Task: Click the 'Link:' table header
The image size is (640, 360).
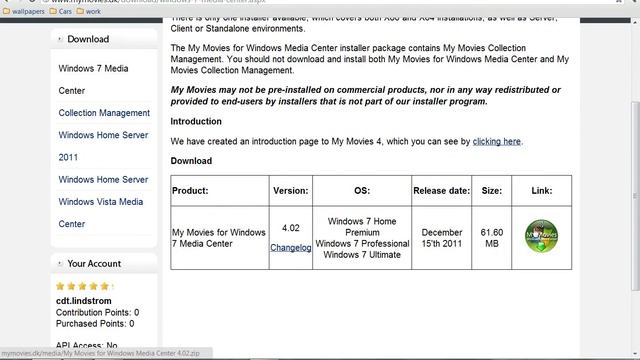Action: [x=542, y=191]
